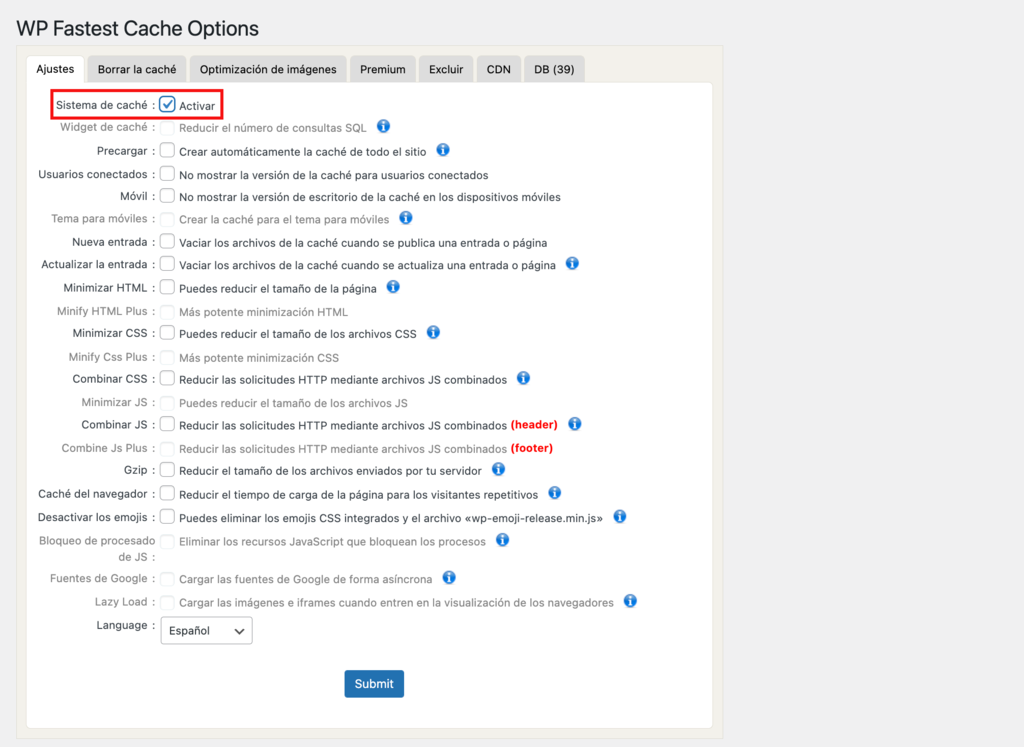Switch to Borrar la caché tab
Image resolution: width=1024 pixels, height=747 pixels.
[137, 69]
